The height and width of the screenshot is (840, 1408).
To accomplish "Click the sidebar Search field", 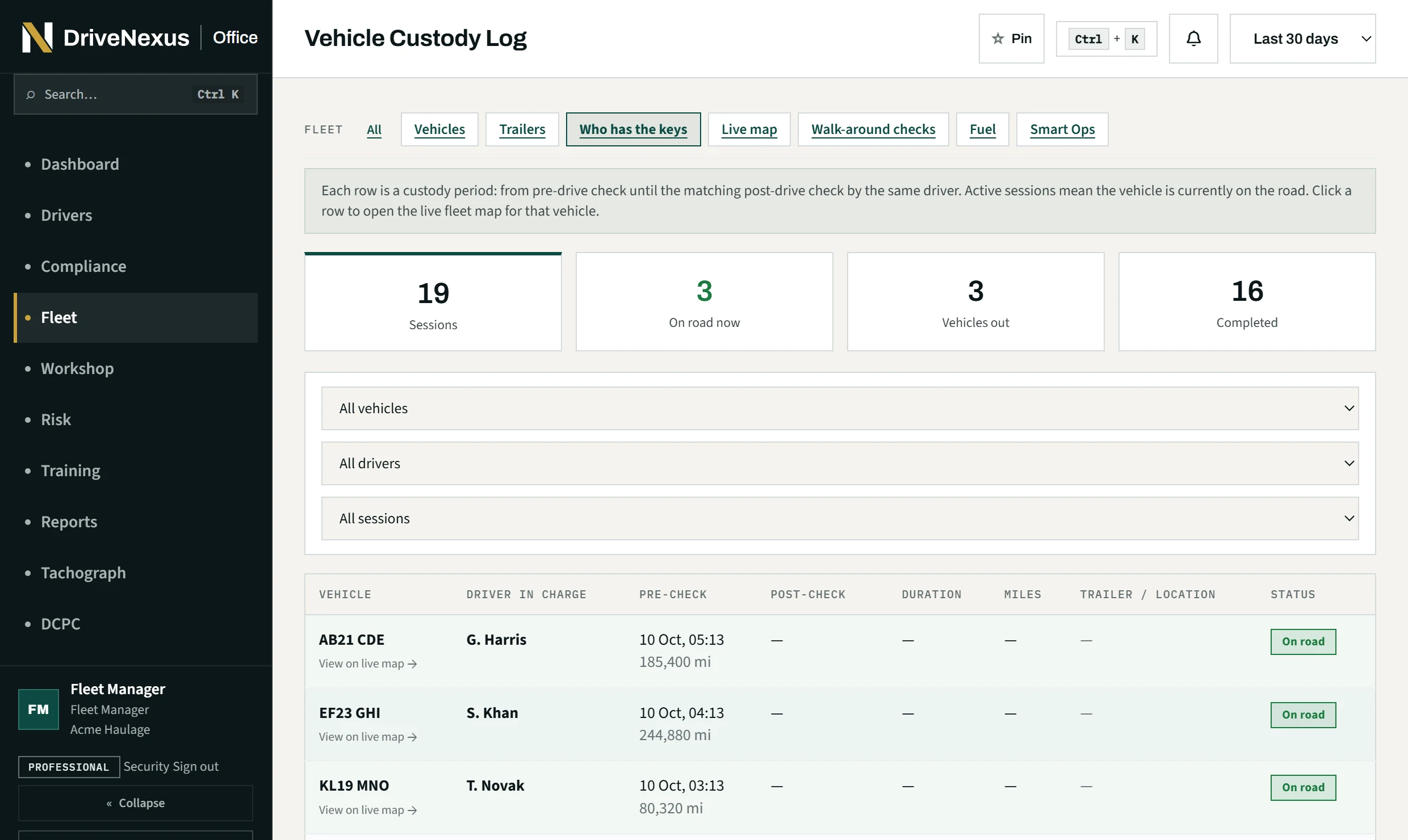I will [x=136, y=94].
